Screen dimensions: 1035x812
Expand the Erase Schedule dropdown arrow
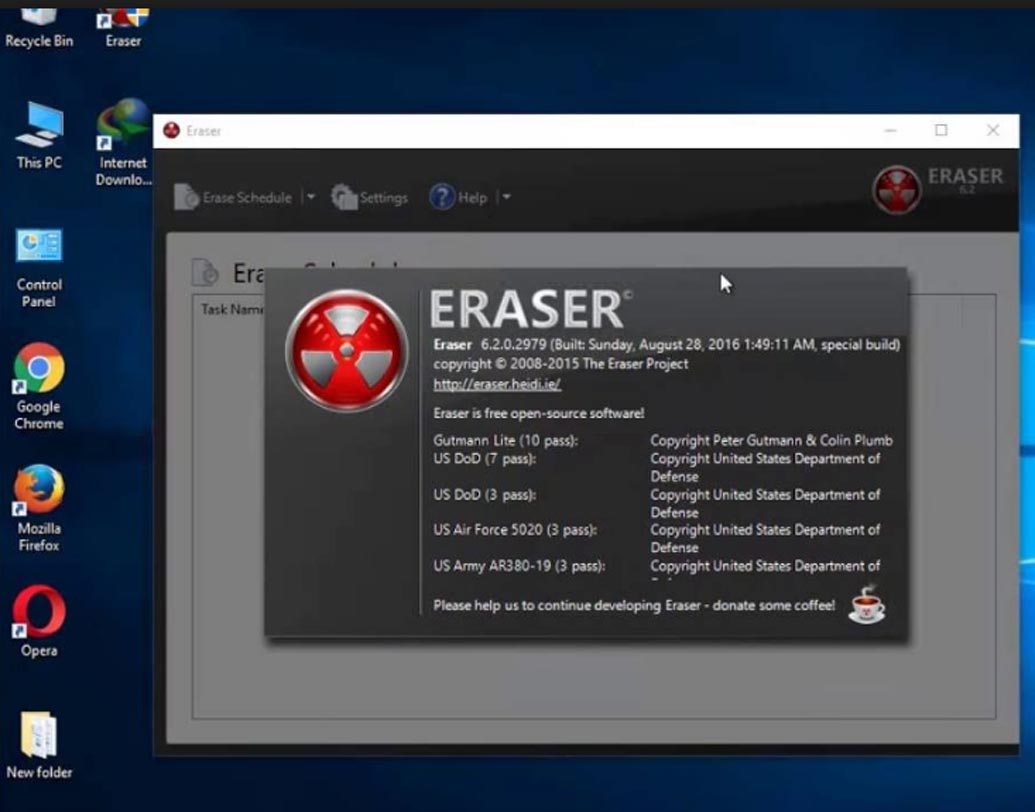310,197
